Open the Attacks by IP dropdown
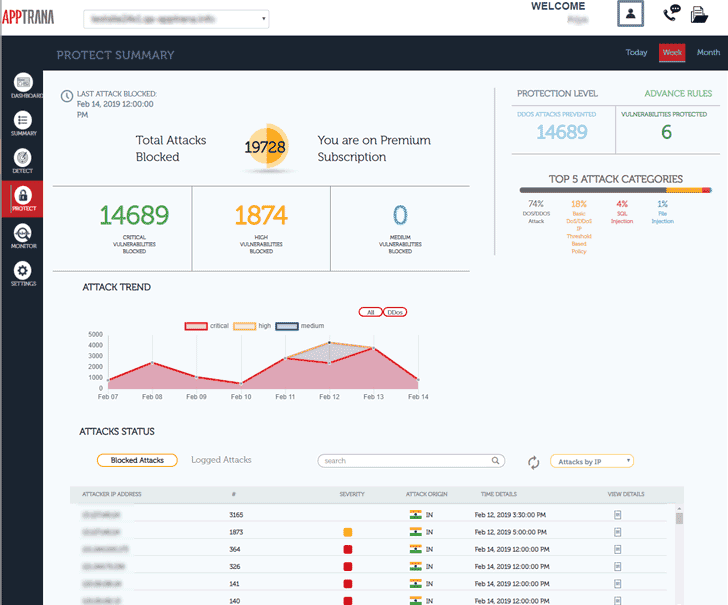Image resolution: width=728 pixels, height=605 pixels. click(x=592, y=461)
